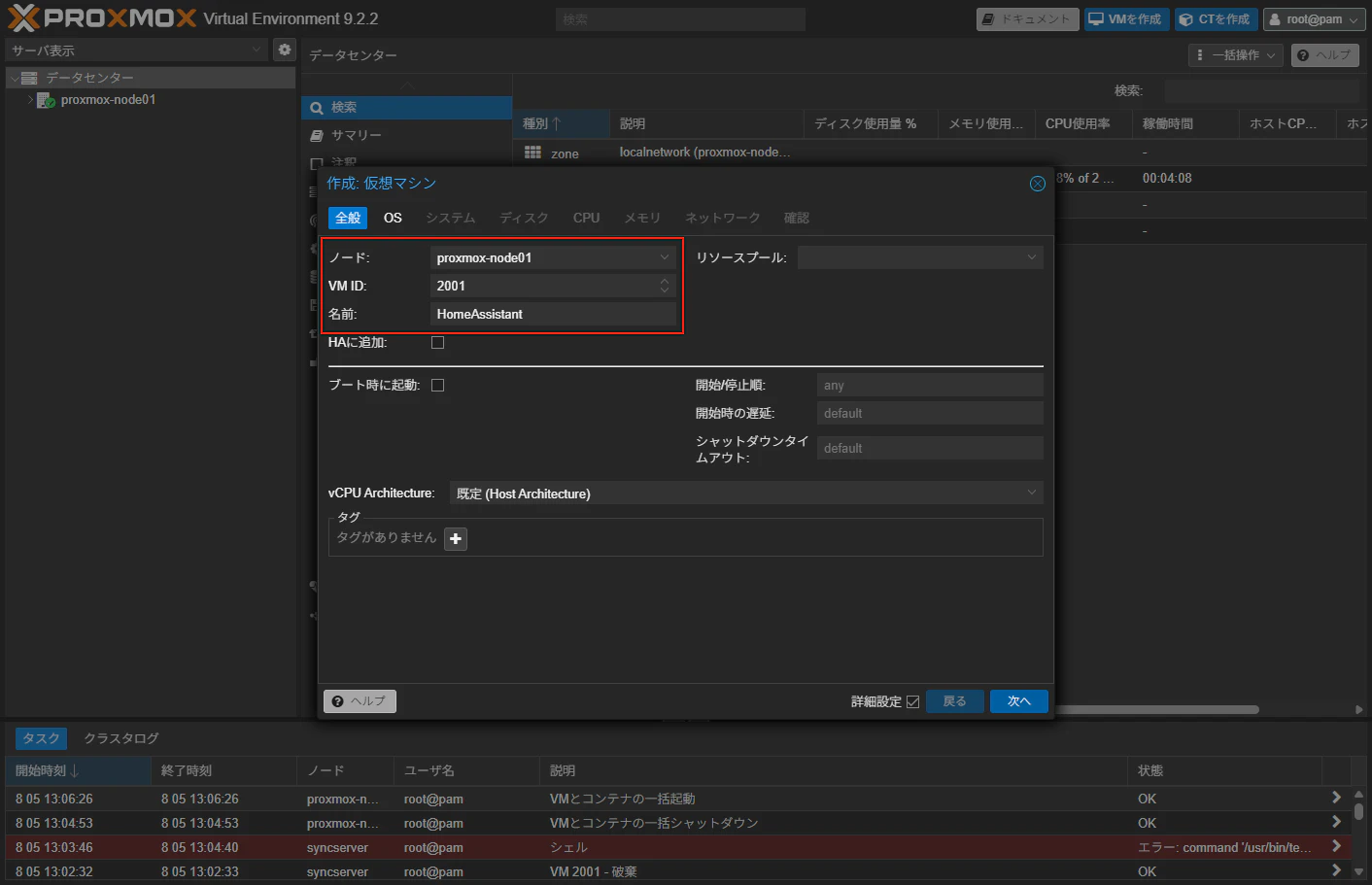The height and width of the screenshot is (885, 1372).
Task: Open the サーバ表示 view selector
Action: pyautogui.click(x=137, y=50)
